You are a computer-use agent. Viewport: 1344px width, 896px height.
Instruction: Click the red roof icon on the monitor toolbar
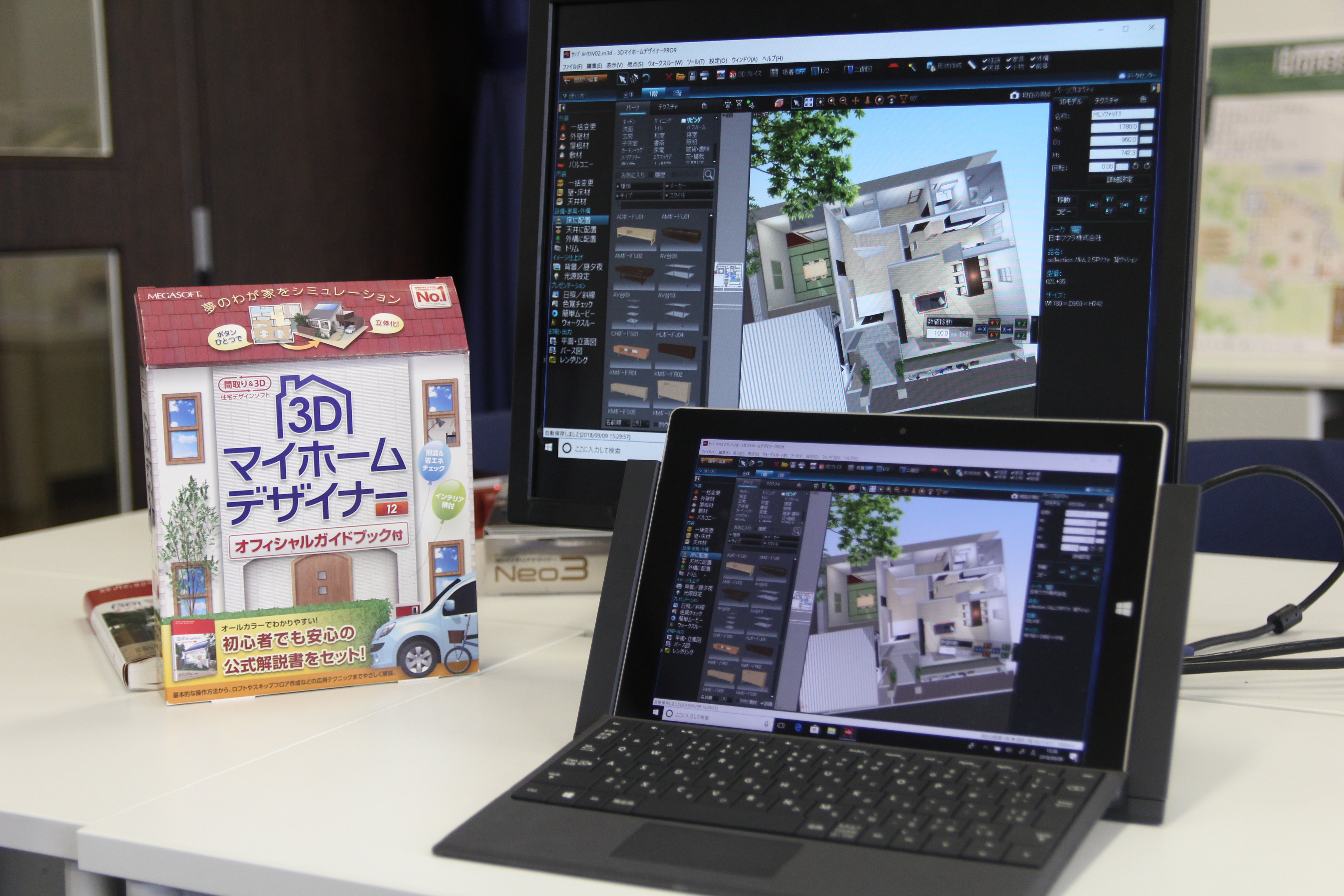(x=894, y=66)
